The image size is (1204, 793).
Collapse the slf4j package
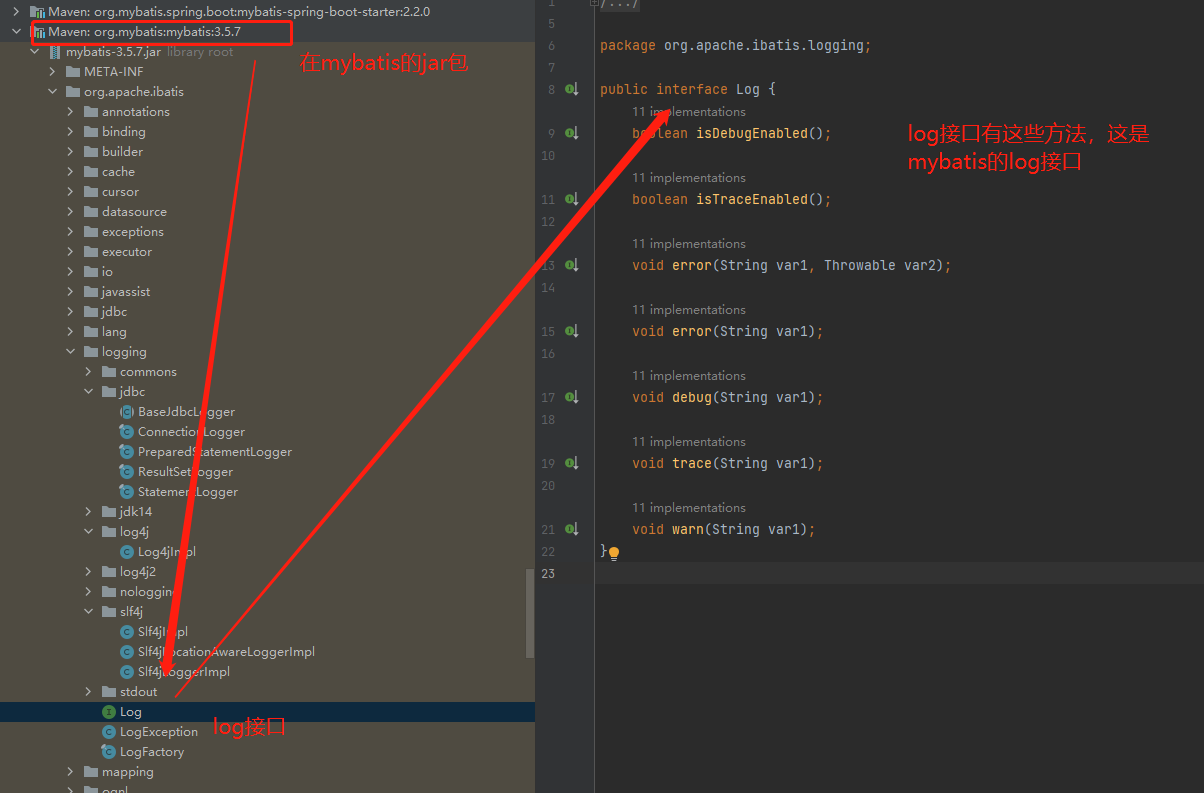89,612
